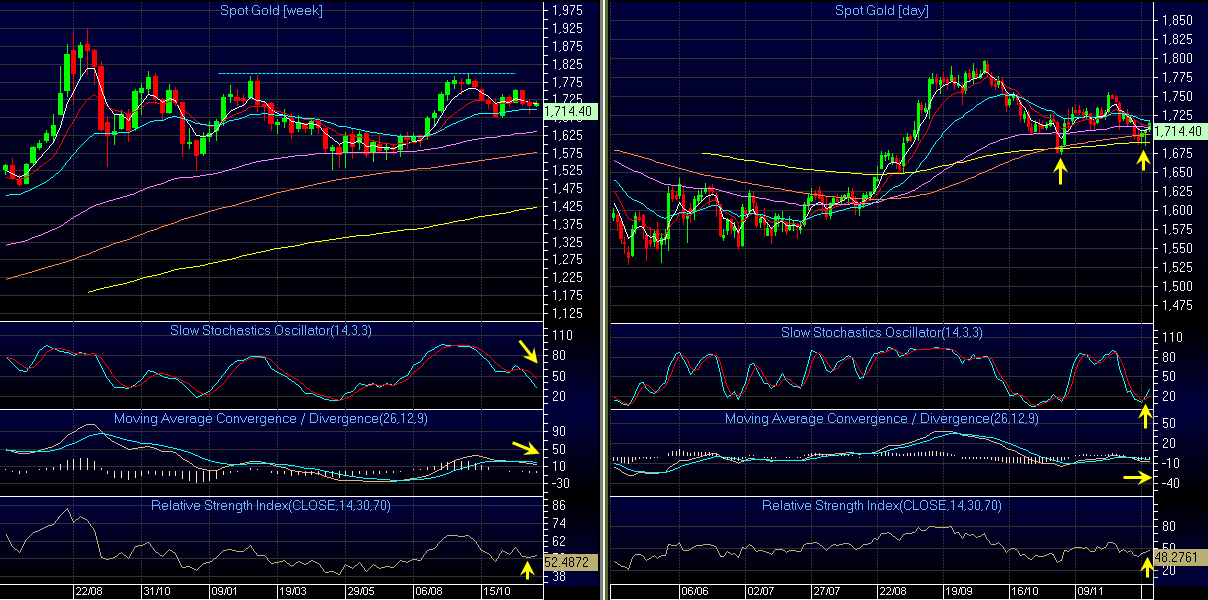Viewport: 1208px width, 600px height.
Task: Click the weekly Relative Strength Index heading
Action: [271, 505]
